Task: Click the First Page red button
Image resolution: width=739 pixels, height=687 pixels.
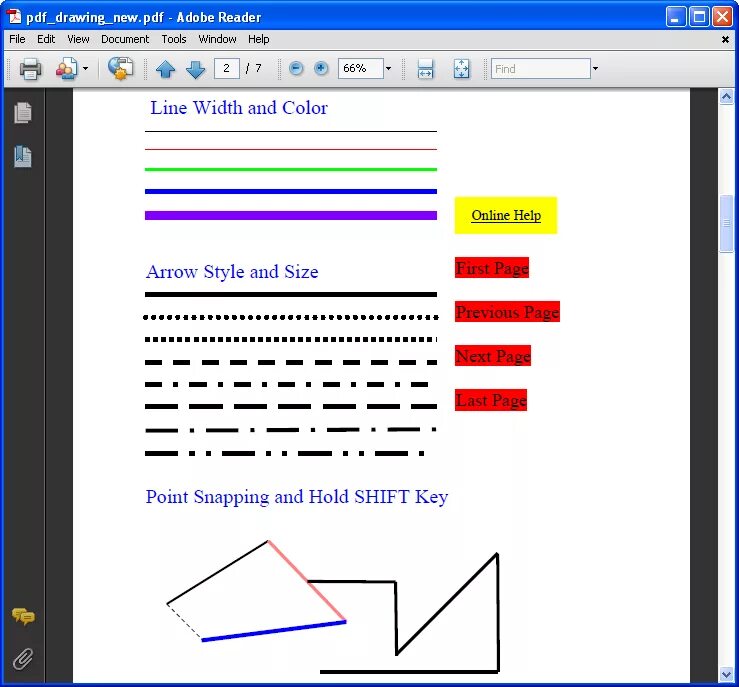Action: (x=492, y=268)
